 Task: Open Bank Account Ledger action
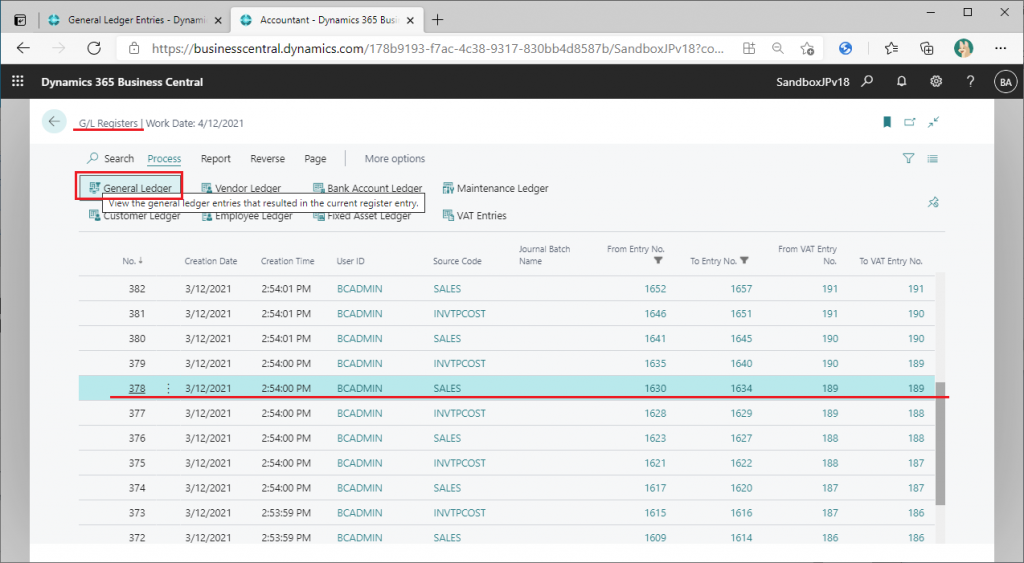coord(368,188)
